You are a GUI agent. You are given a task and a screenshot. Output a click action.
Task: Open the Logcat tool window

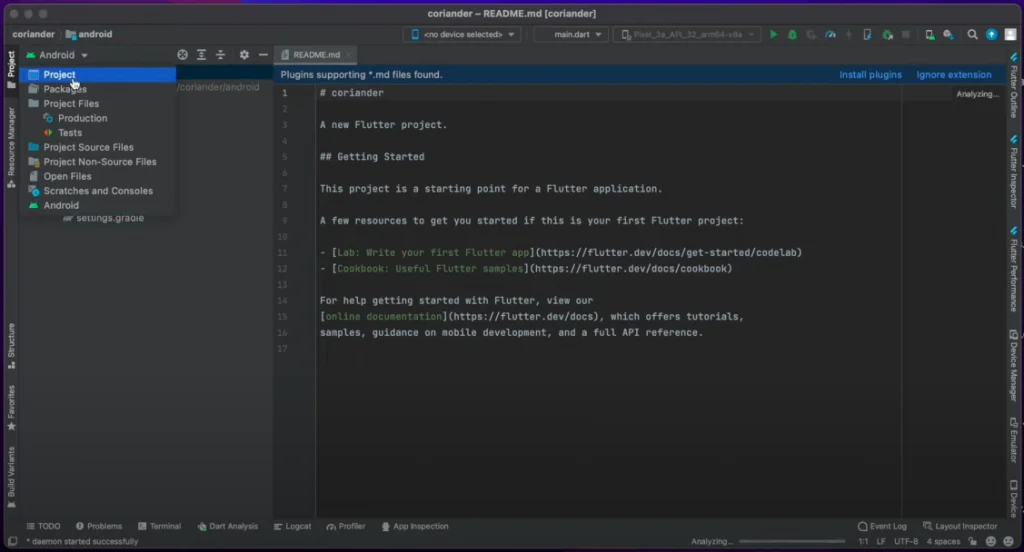pos(292,526)
